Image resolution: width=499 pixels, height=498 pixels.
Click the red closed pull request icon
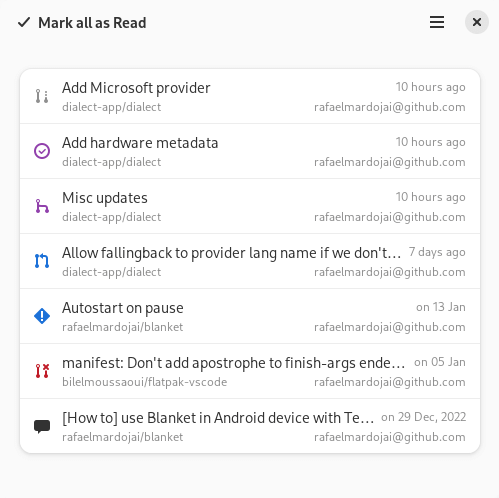(42, 371)
